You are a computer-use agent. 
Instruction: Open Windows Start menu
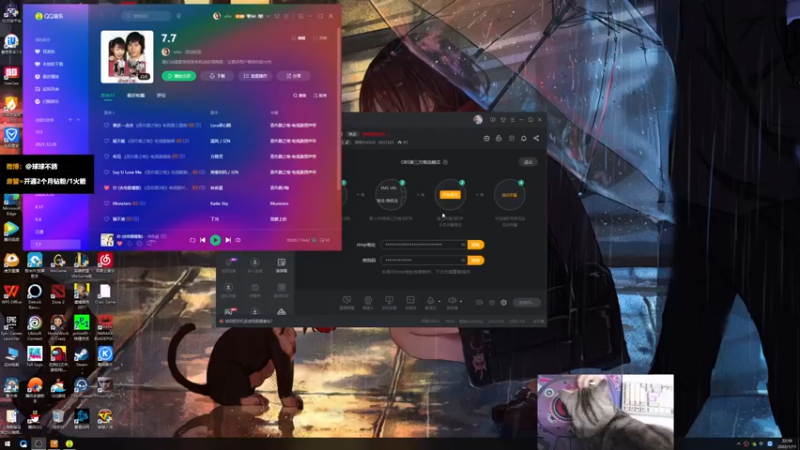(7, 444)
